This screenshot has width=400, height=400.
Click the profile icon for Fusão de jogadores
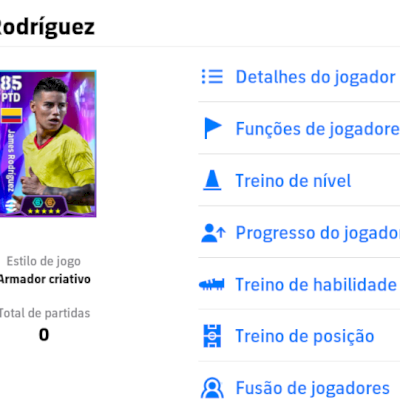(212, 388)
